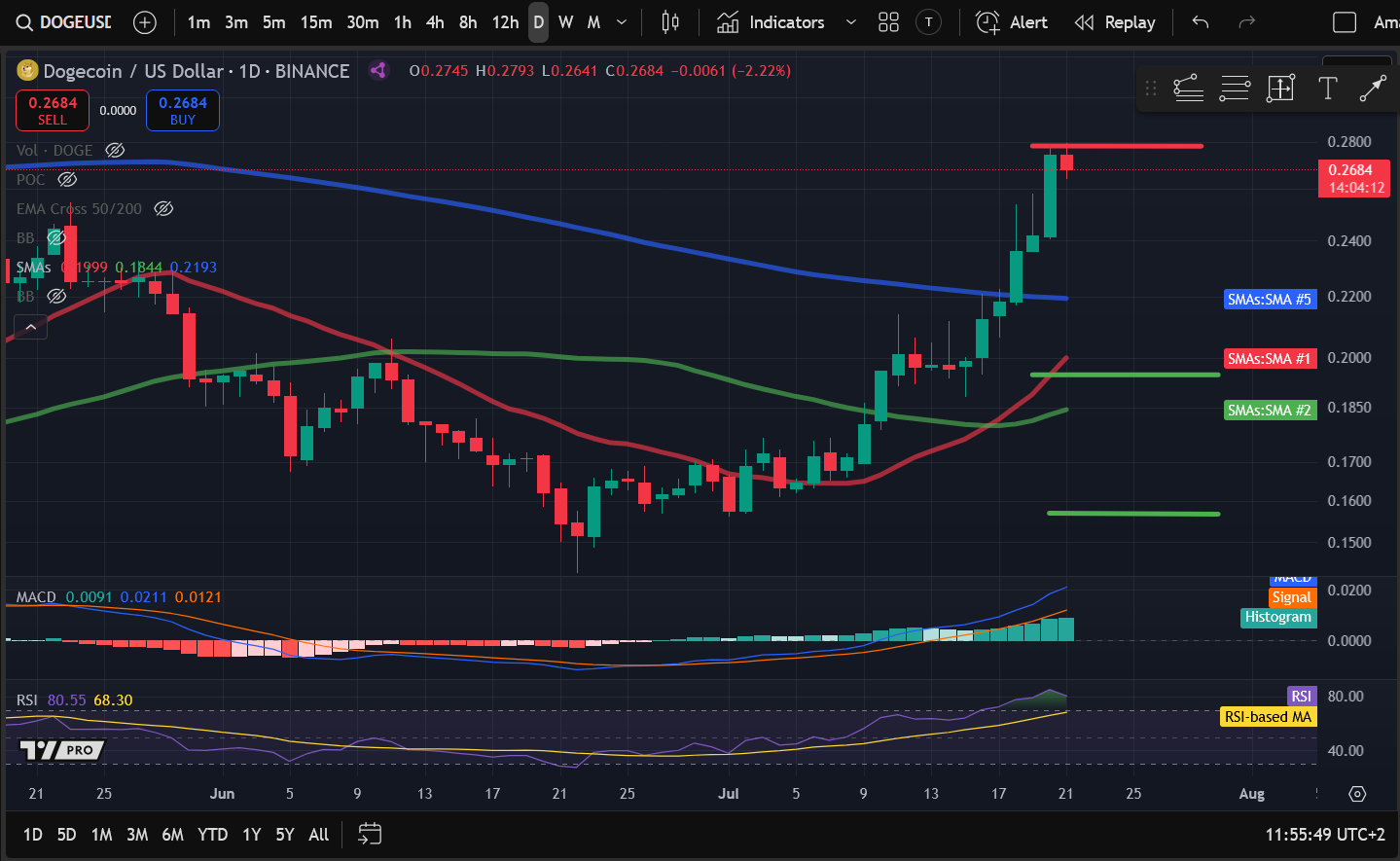Click the RSI-based MA label
The width and height of the screenshot is (1400, 861).
click(x=1268, y=717)
